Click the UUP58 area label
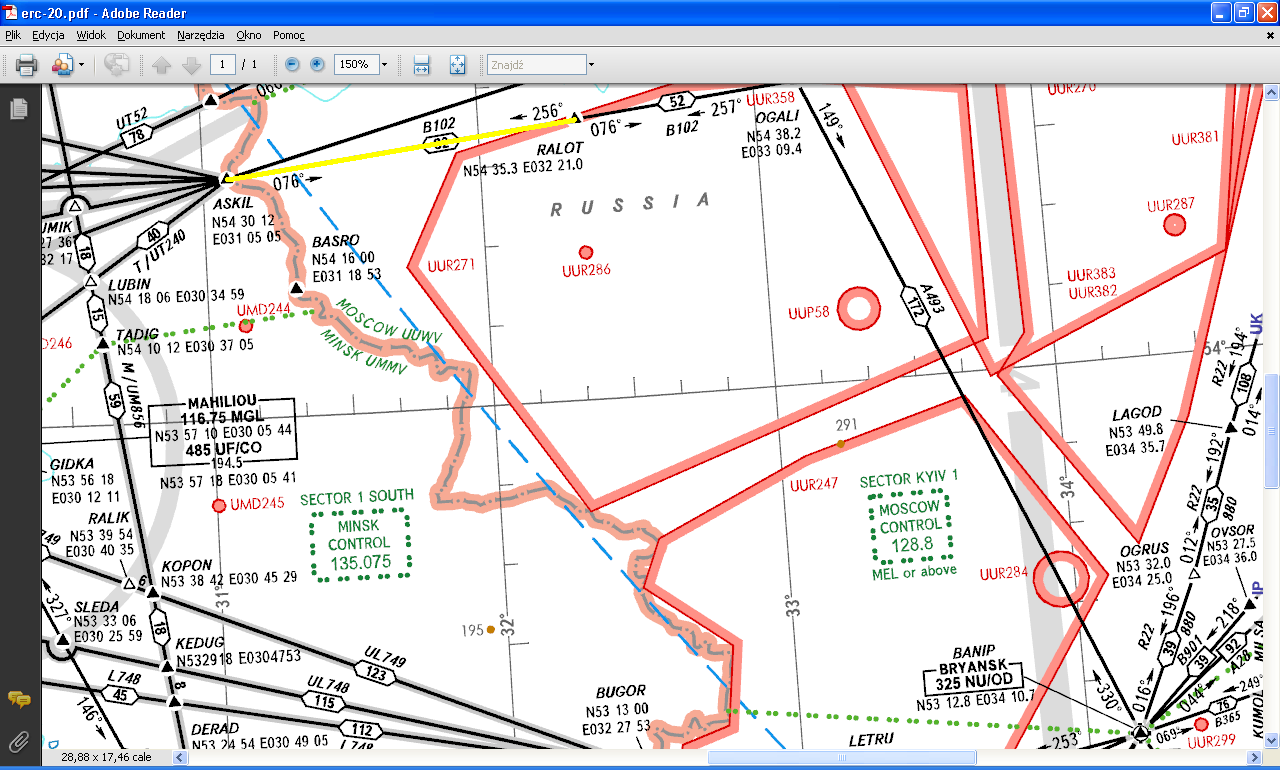Screen dimensions: 1280x770 (809, 312)
